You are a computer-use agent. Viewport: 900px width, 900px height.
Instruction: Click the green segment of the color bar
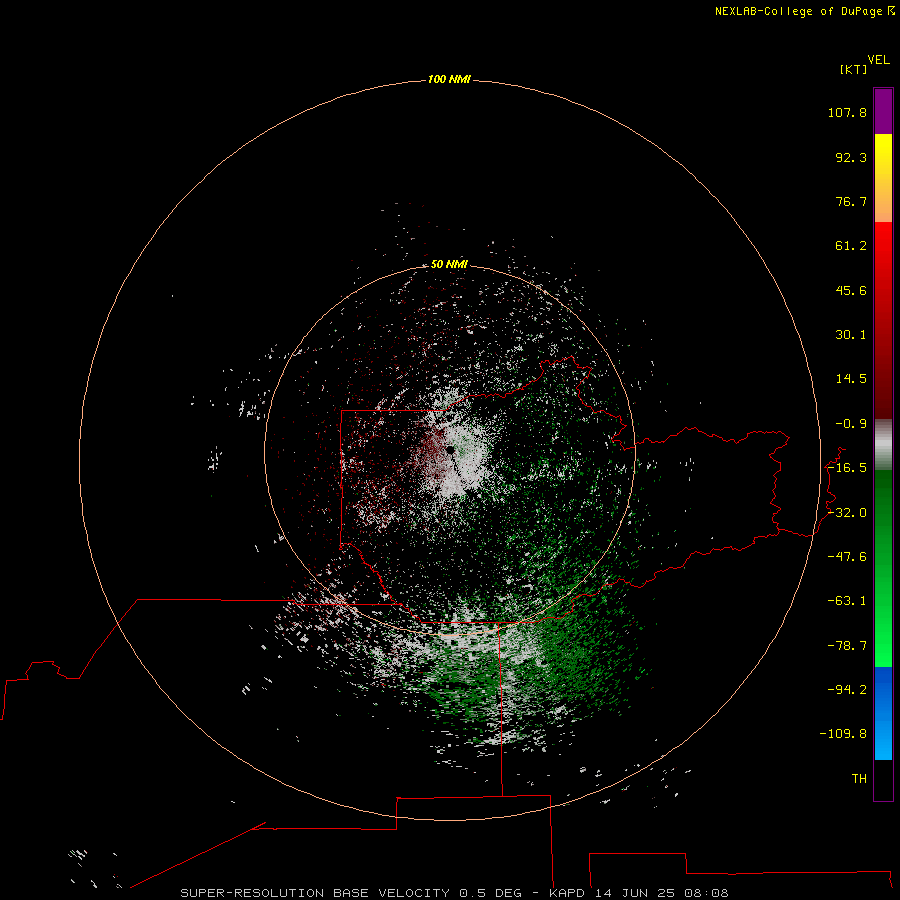click(x=883, y=568)
